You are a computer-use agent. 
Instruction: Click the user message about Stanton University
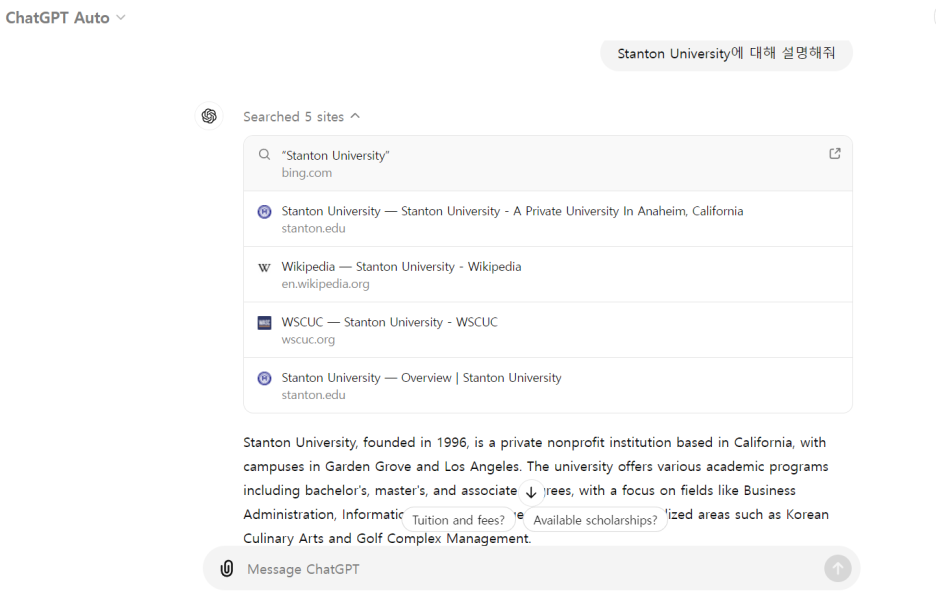(726, 54)
